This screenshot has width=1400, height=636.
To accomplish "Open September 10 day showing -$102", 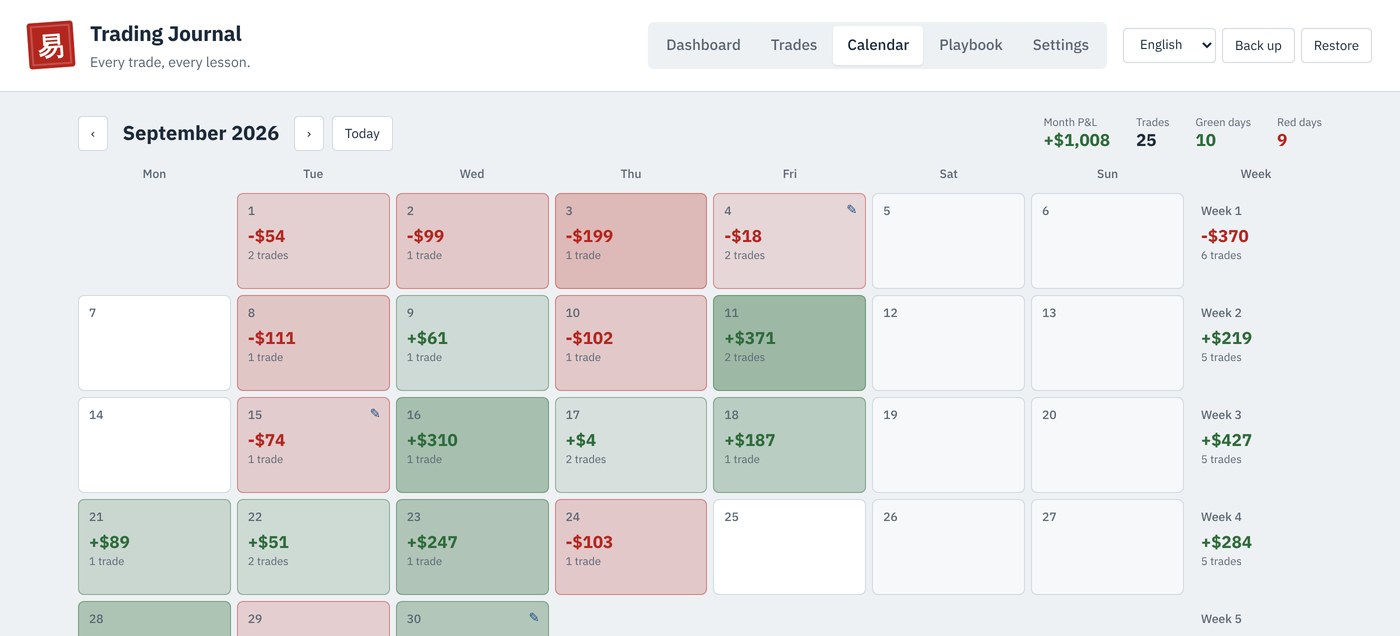I will click(631, 343).
